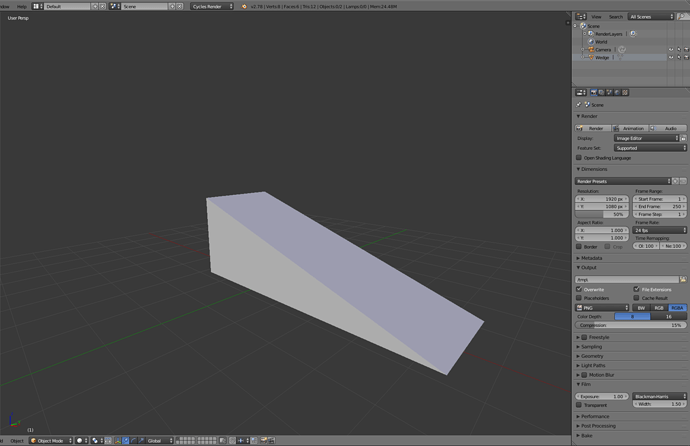Image resolution: width=690 pixels, height=446 pixels.
Task: Expand the Sampling panel
Action: [x=631, y=347]
